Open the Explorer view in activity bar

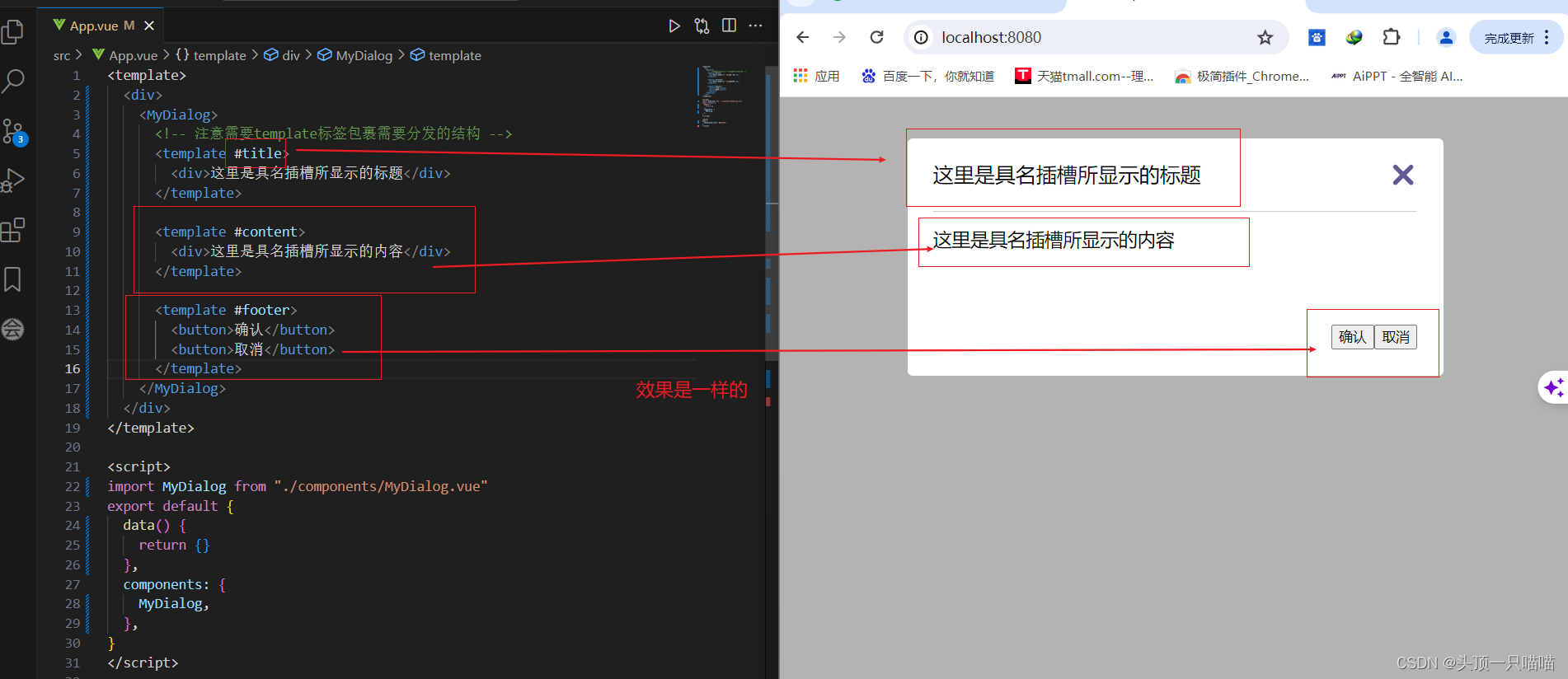(13, 32)
